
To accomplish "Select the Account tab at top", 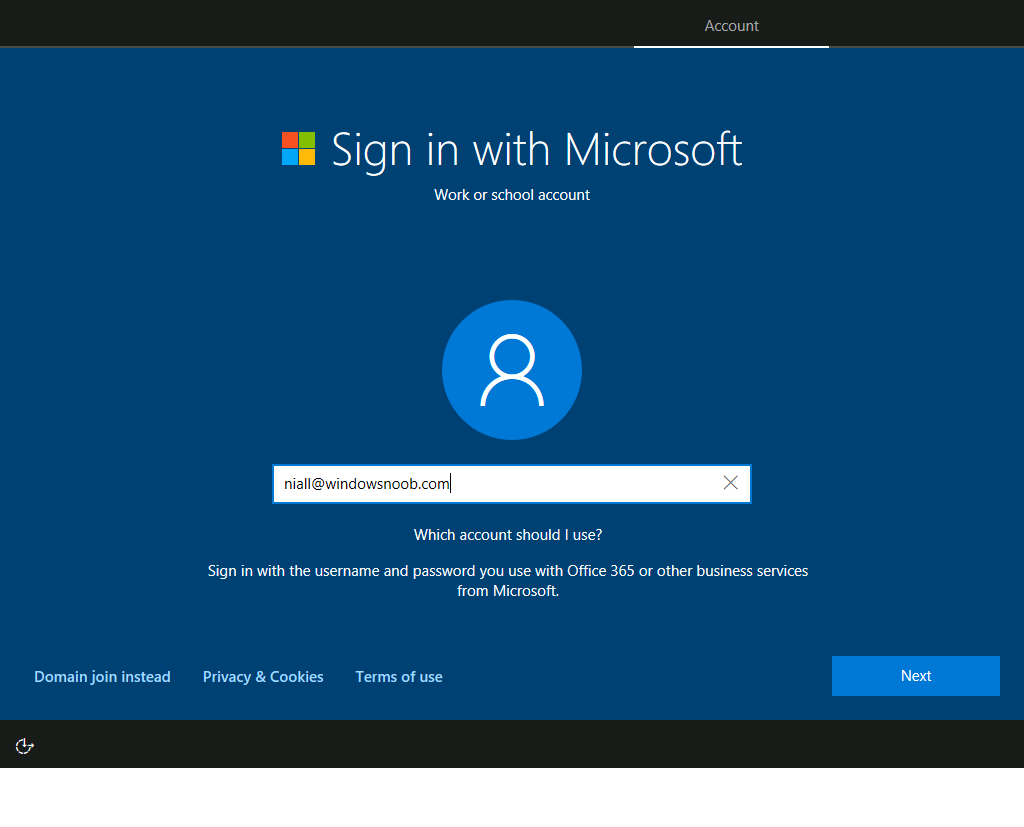I will (x=731, y=26).
